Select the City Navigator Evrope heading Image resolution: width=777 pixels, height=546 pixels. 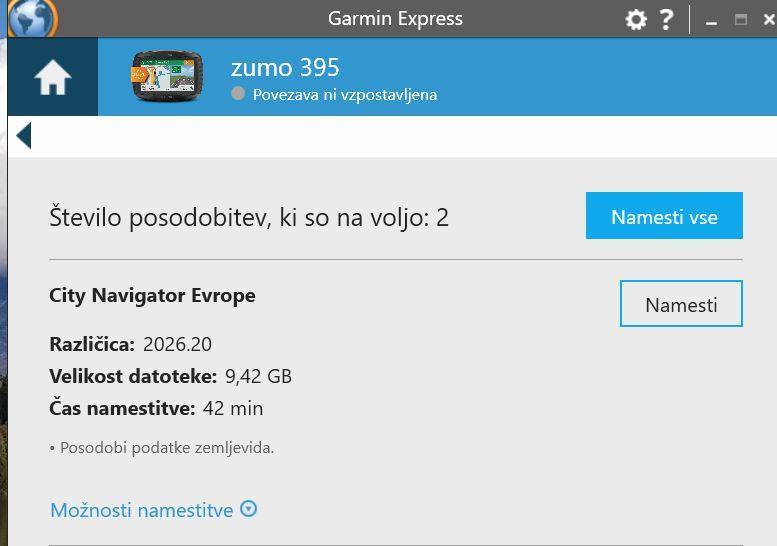(152, 296)
